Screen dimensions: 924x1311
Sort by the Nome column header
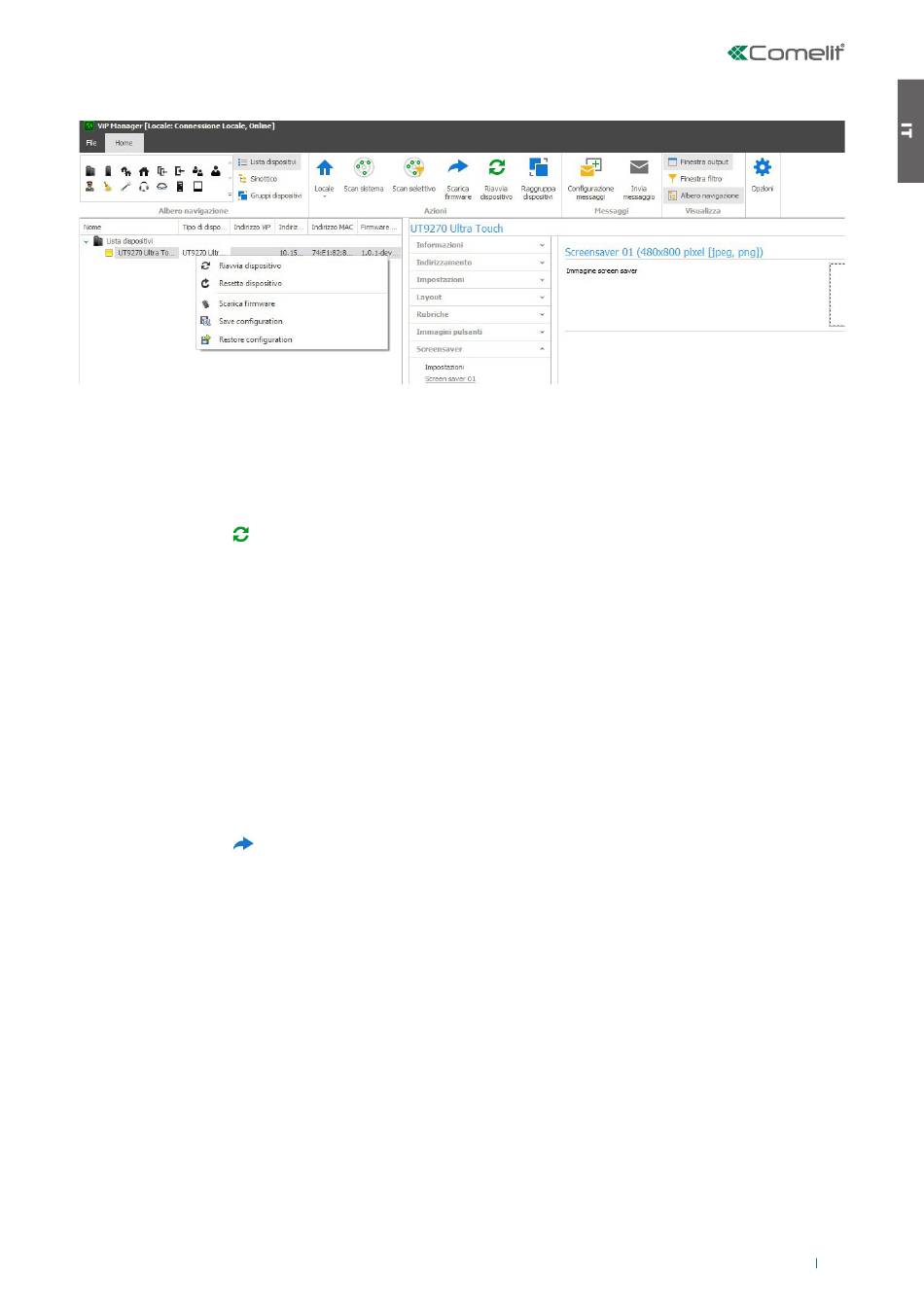tap(129, 227)
